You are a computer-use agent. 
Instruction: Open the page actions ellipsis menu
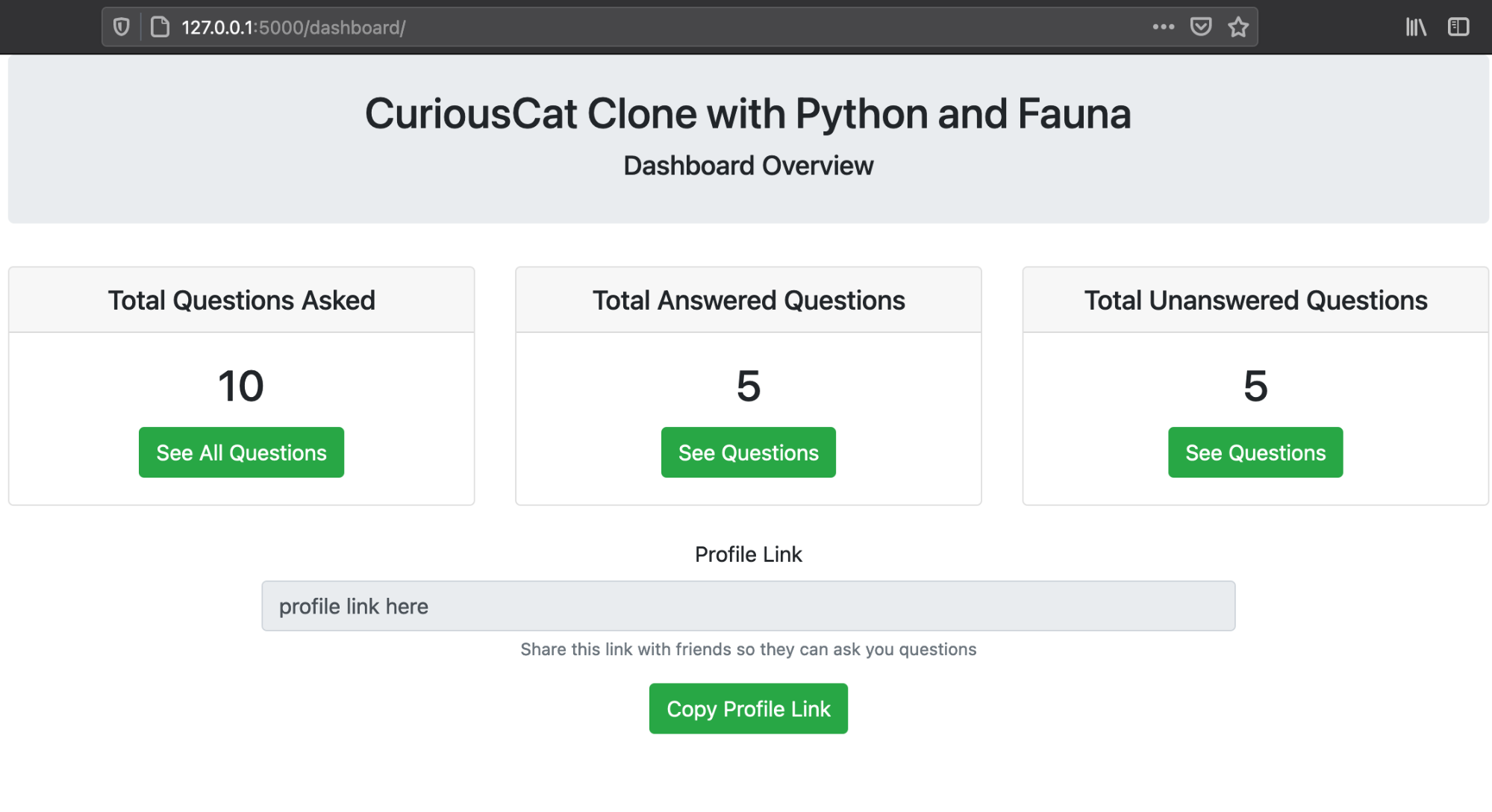(1163, 27)
